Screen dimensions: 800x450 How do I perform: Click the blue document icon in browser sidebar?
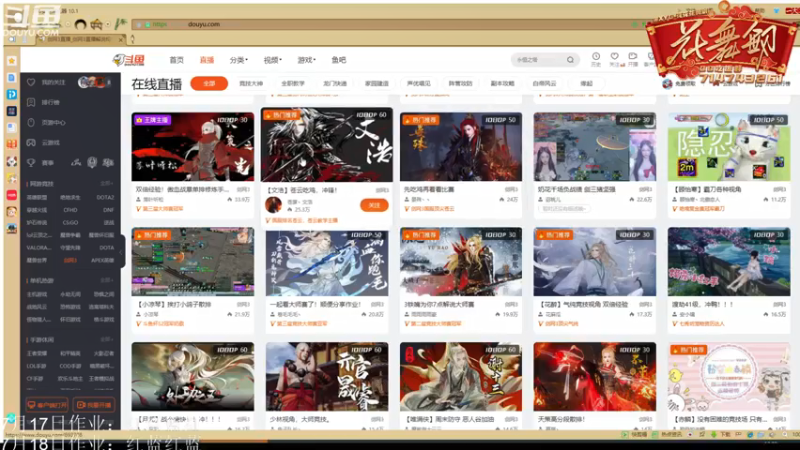12,78
